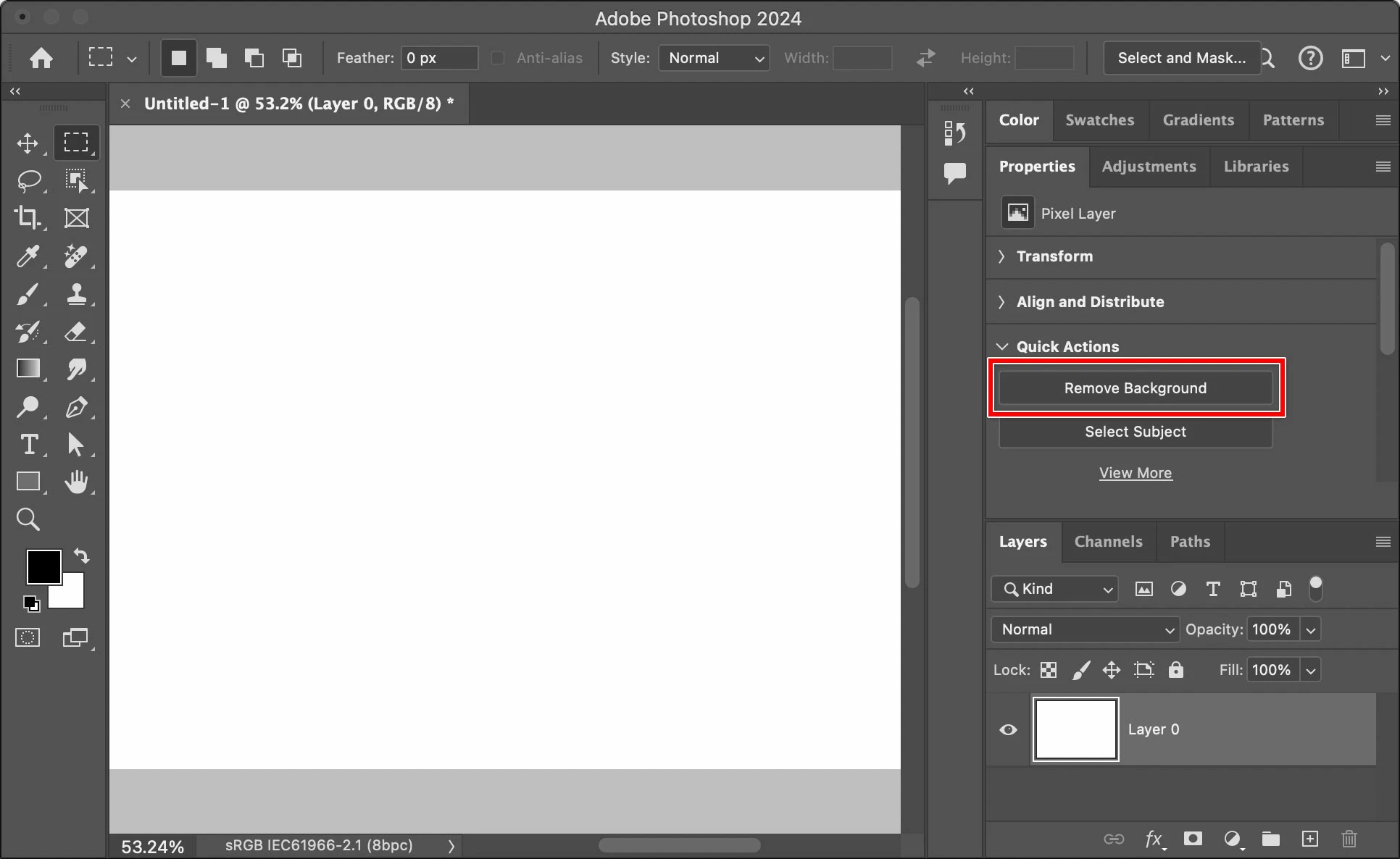Switch to the Channels tab
This screenshot has height=859, width=1400.
coord(1108,542)
